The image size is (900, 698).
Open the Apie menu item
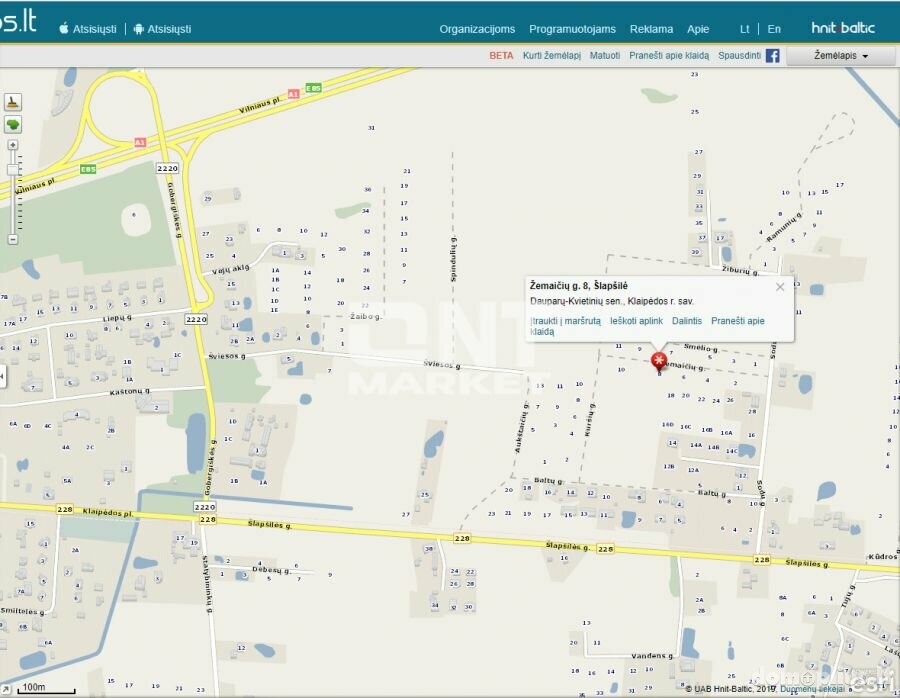click(698, 29)
